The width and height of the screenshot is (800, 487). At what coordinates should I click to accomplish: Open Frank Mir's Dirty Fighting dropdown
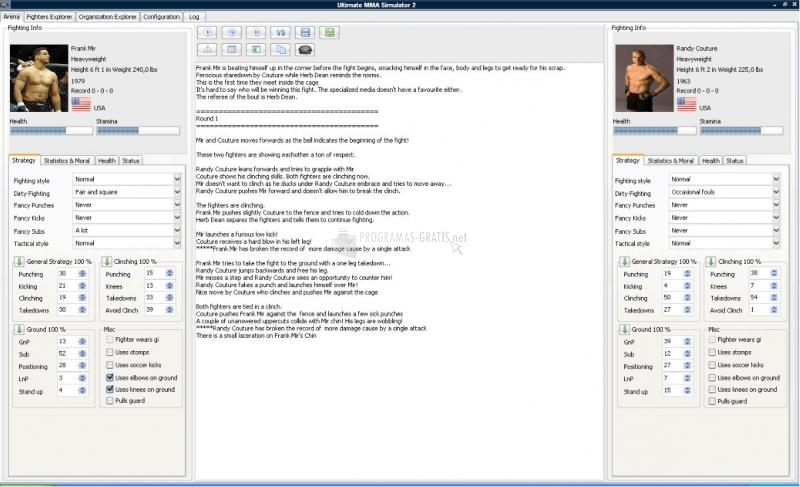[177, 192]
